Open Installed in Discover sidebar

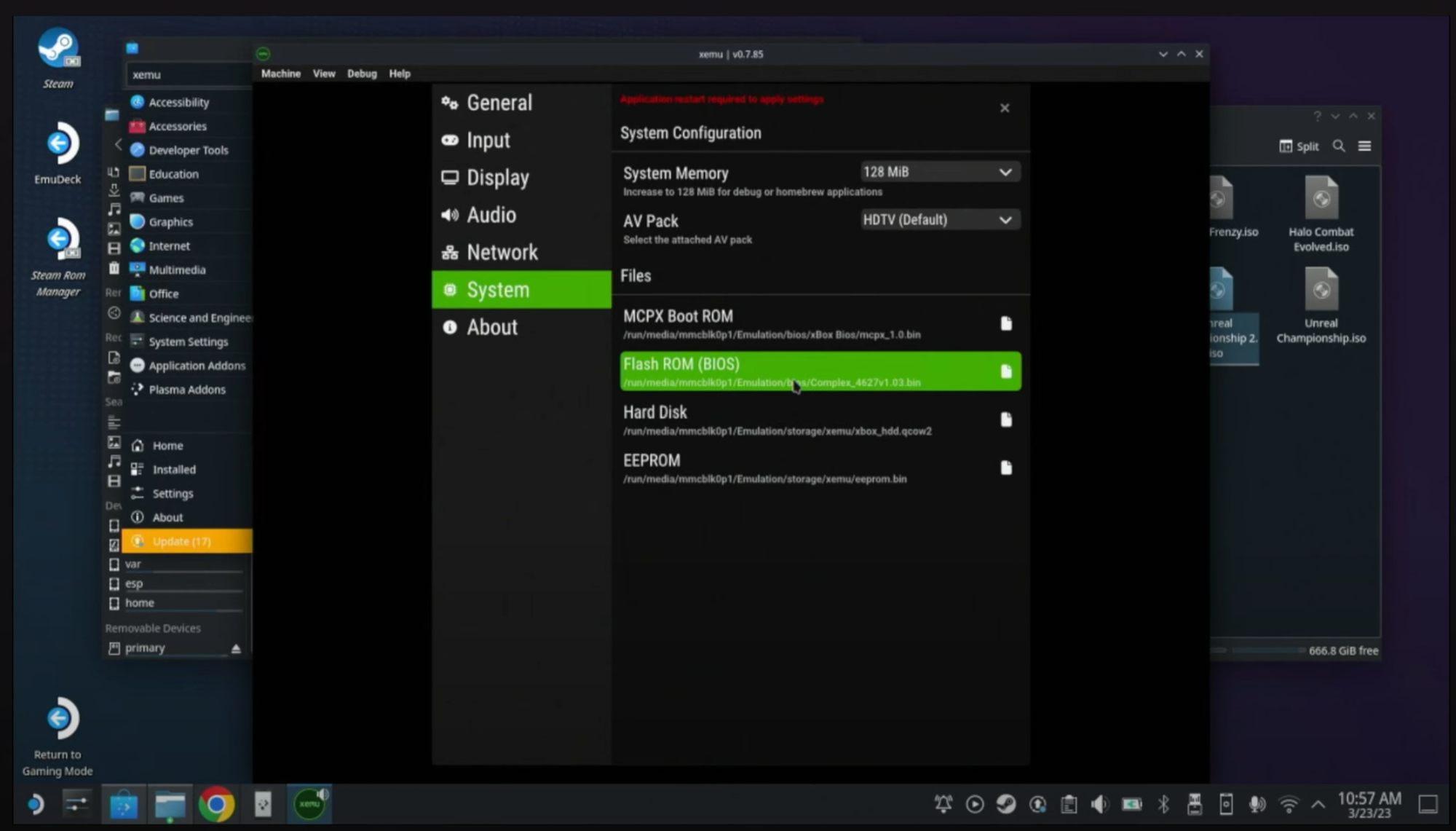(188, 470)
